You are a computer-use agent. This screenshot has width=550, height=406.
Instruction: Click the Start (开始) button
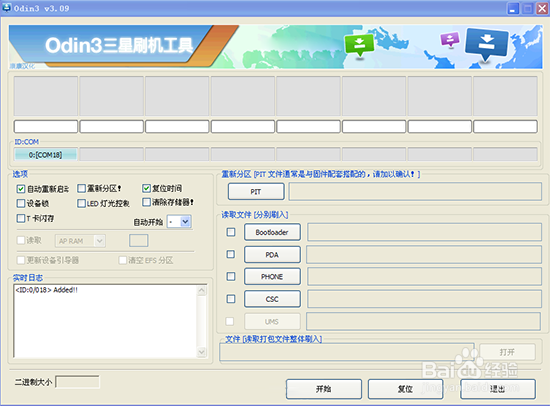click(x=323, y=389)
